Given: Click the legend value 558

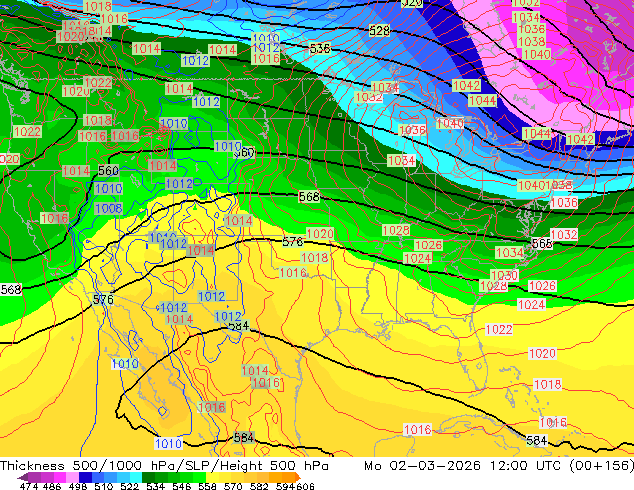Looking at the screenshot, I should tap(207, 486).
